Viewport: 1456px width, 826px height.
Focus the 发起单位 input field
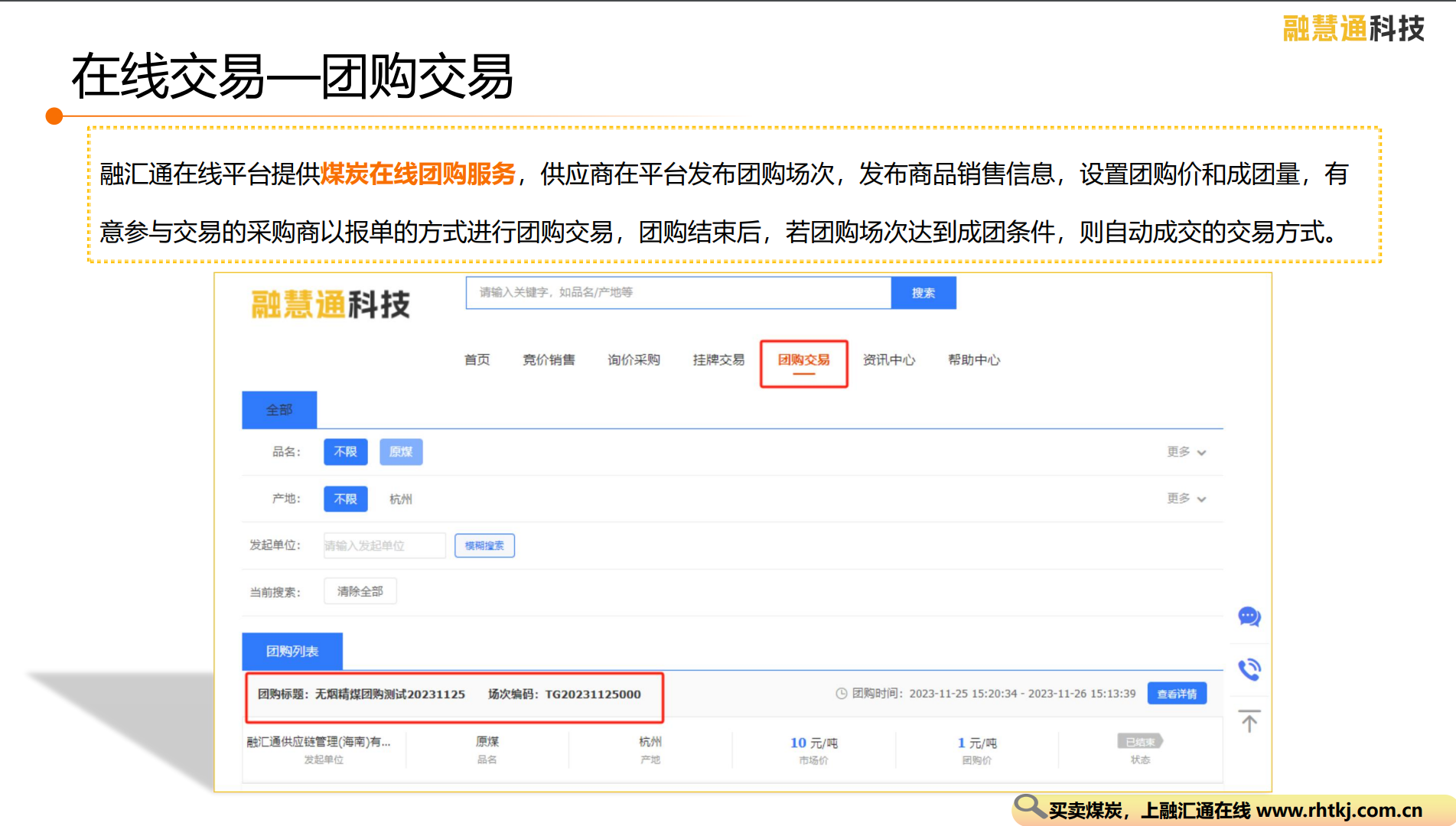(385, 545)
